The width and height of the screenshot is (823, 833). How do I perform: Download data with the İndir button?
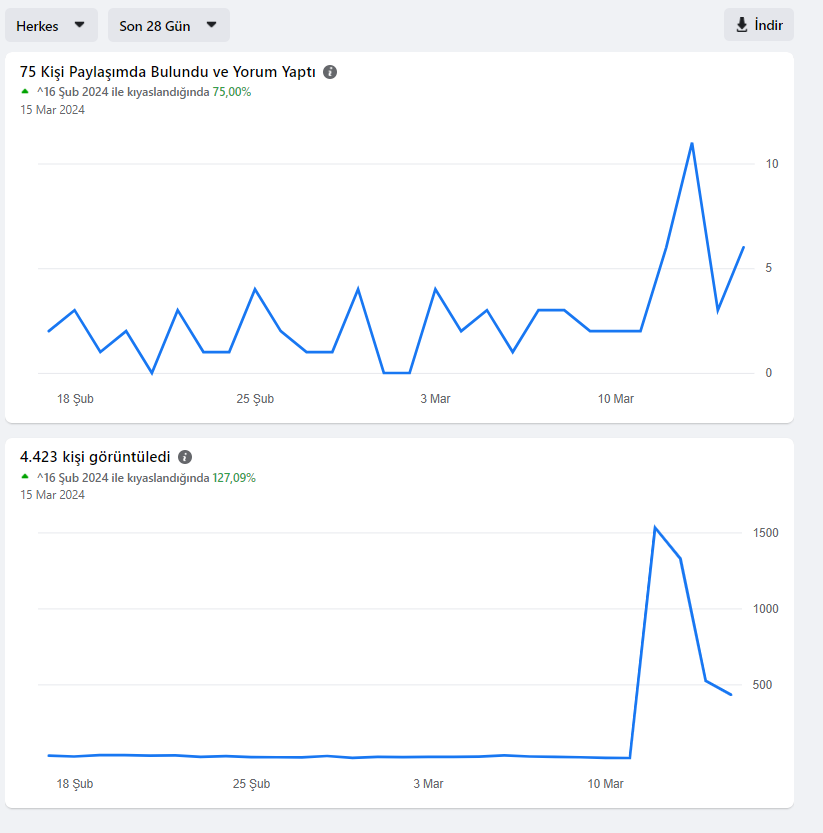tap(758, 24)
